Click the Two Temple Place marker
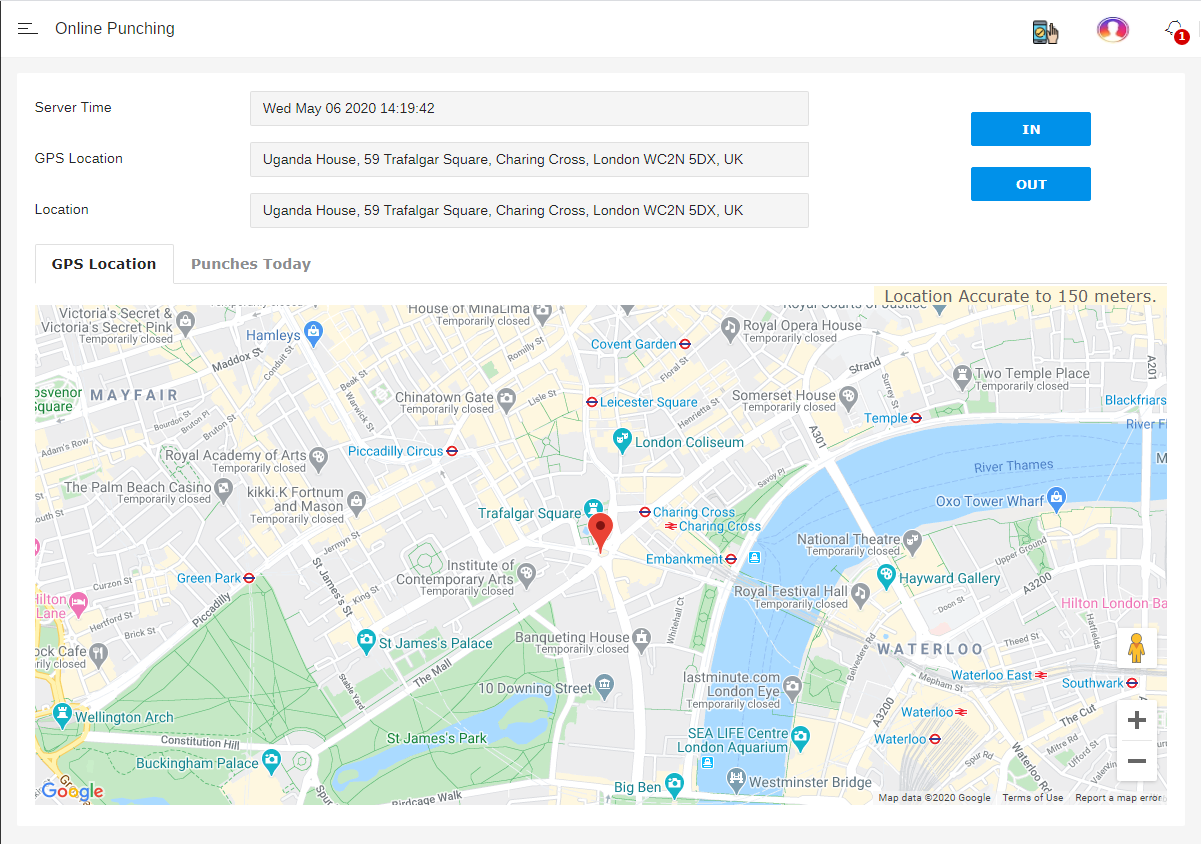 point(962,376)
